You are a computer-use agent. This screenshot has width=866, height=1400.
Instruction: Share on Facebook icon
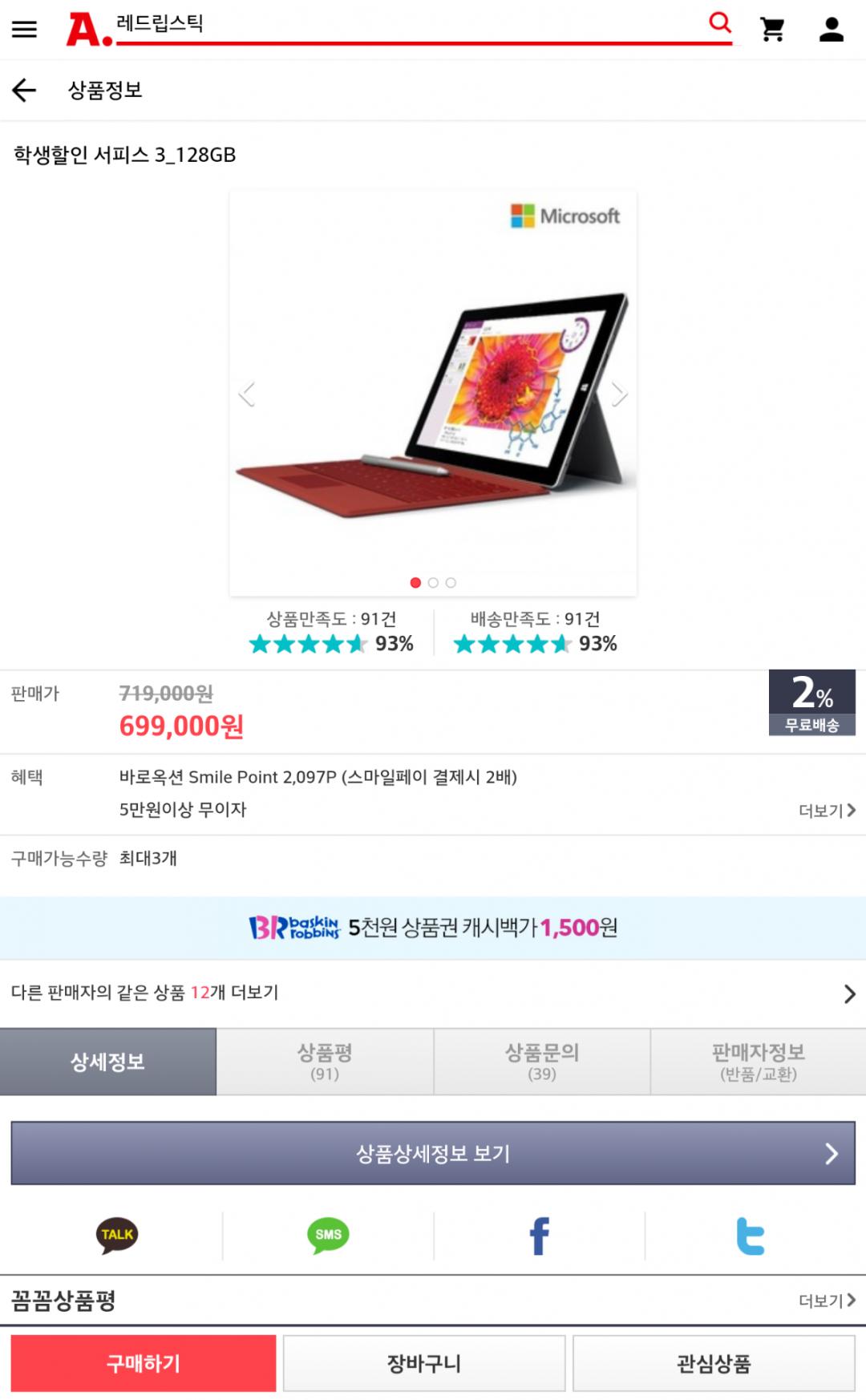pyautogui.click(x=540, y=1236)
